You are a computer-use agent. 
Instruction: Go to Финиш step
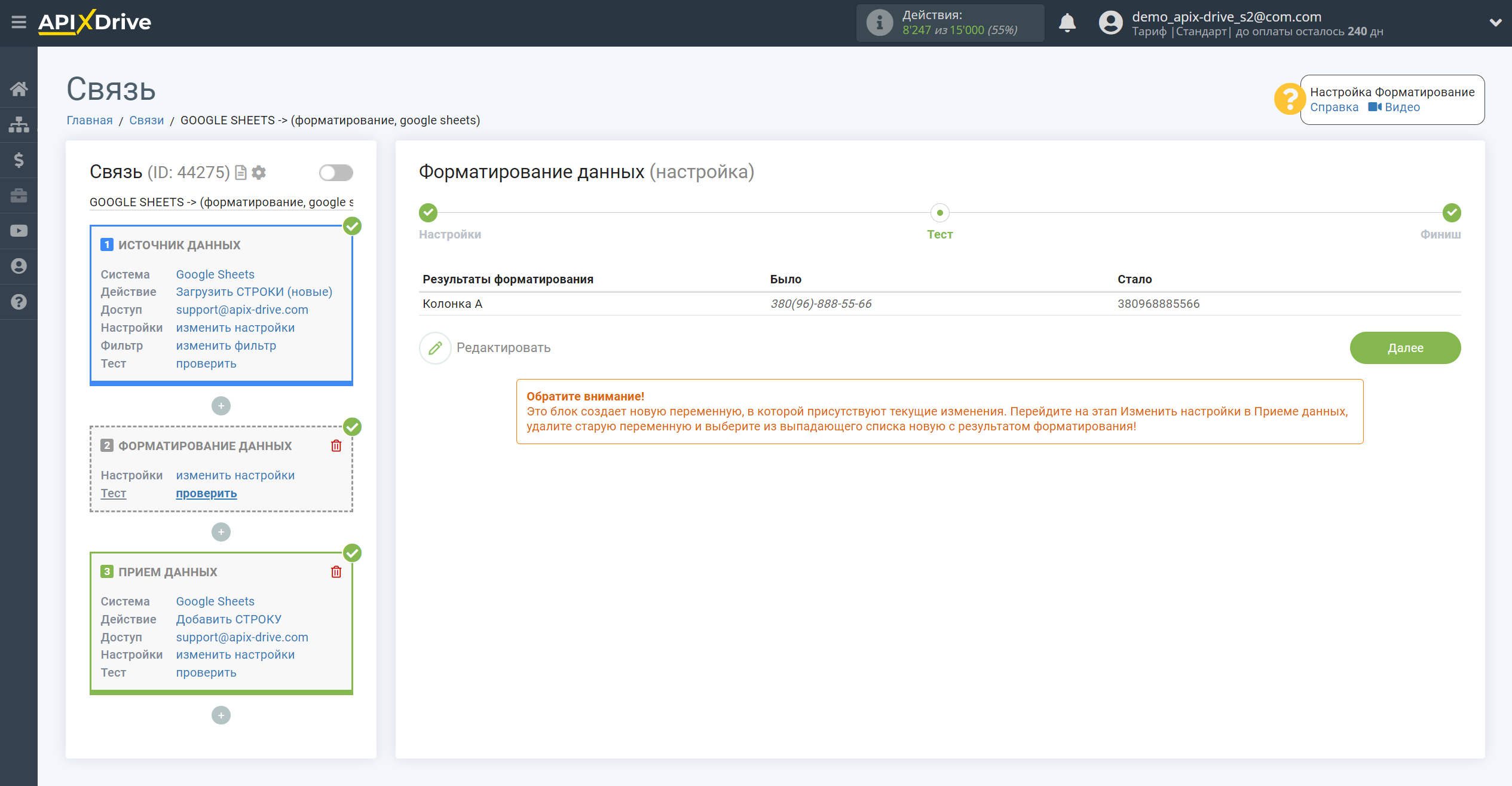coord(1452,213)
